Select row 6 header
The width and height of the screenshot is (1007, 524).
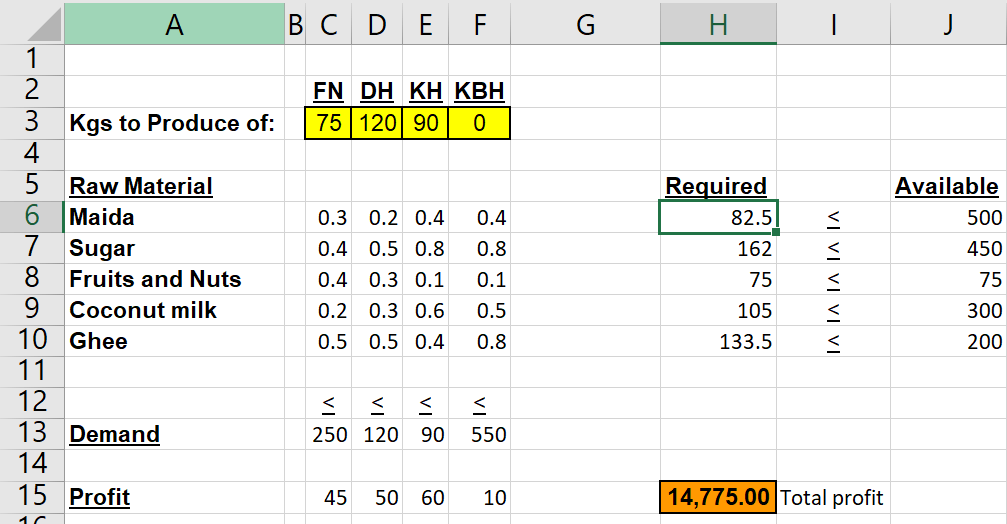[32, 216]
